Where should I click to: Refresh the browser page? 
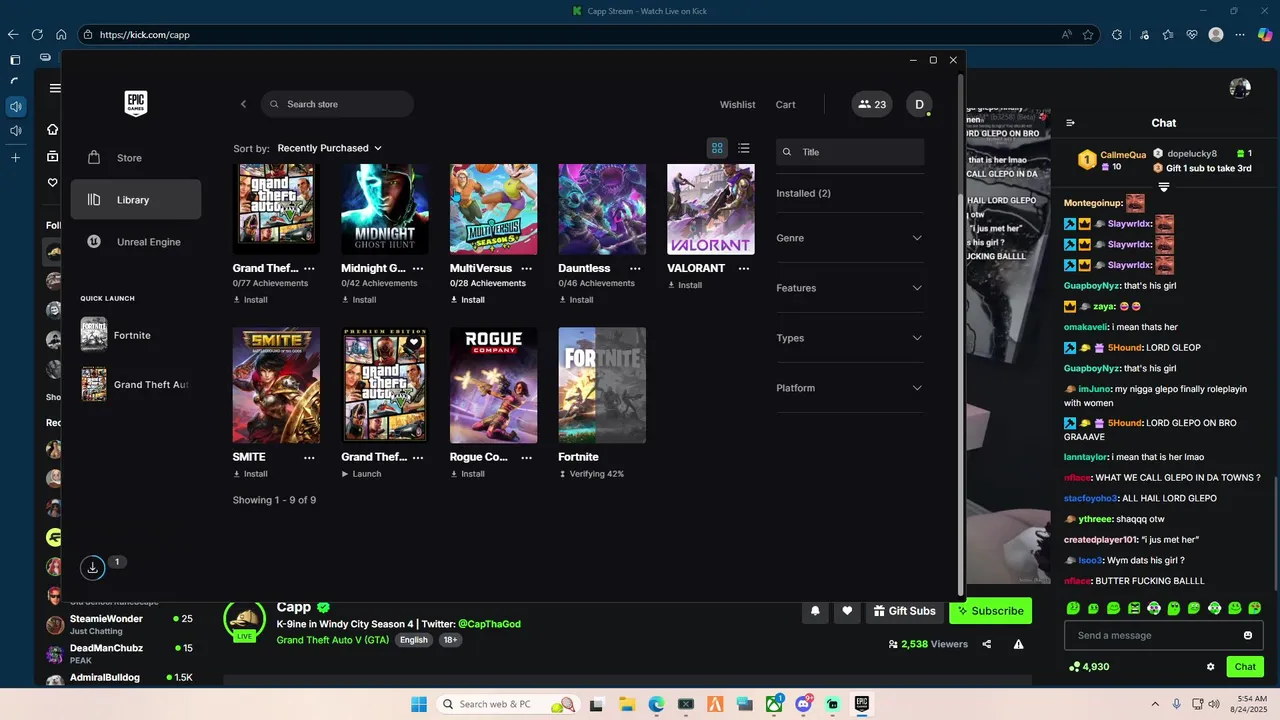coord(37,34)
